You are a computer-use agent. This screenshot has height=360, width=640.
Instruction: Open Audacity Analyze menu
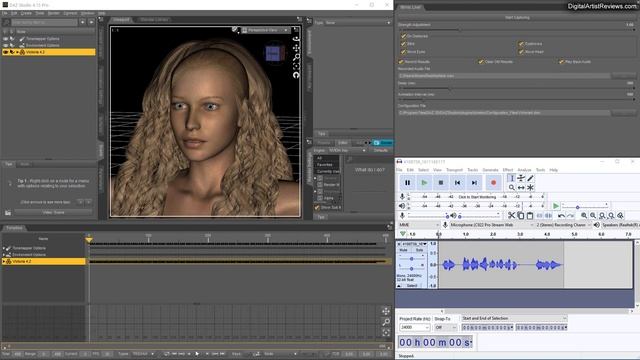coord(524,170)
